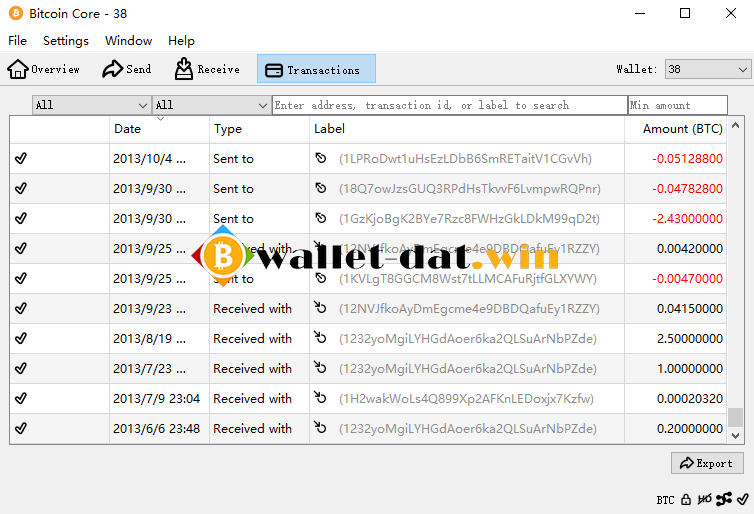Click the HD wallet disabled icon
Screen dimensions: 754x514
click(x=704, y=499)
